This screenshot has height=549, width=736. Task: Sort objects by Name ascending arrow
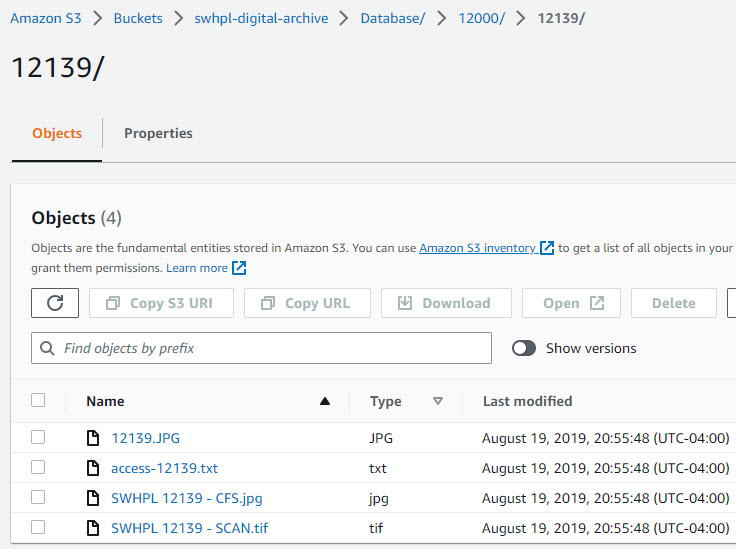(x=325, y=401)
